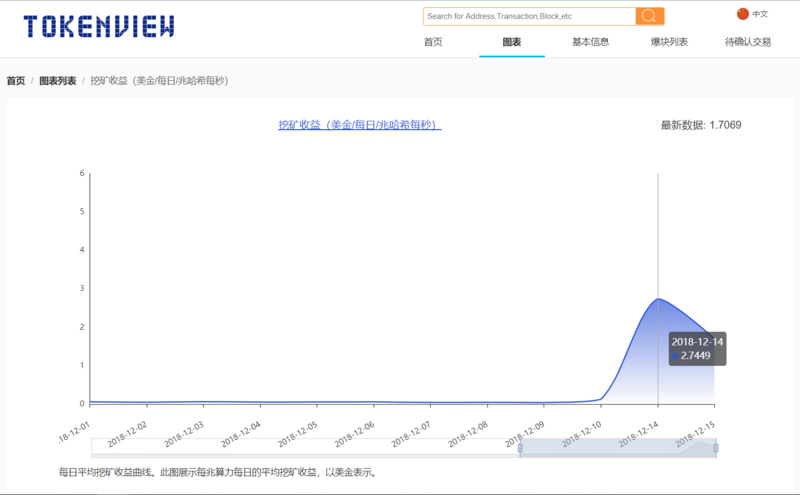Click the right handle of the zoom slider
800x495 pixels.
tap(716, 449)
